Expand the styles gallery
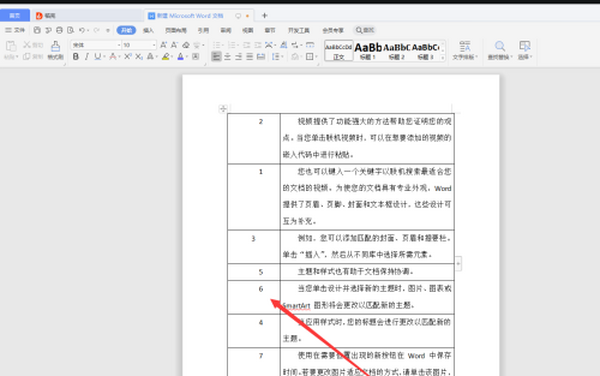600x376 pixels. (443, 57)
